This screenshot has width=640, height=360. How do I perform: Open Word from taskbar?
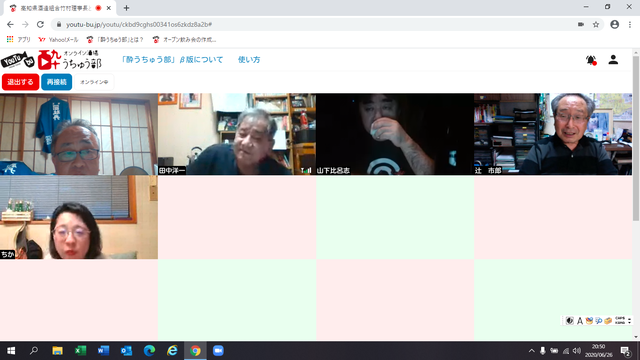point(103,351)
